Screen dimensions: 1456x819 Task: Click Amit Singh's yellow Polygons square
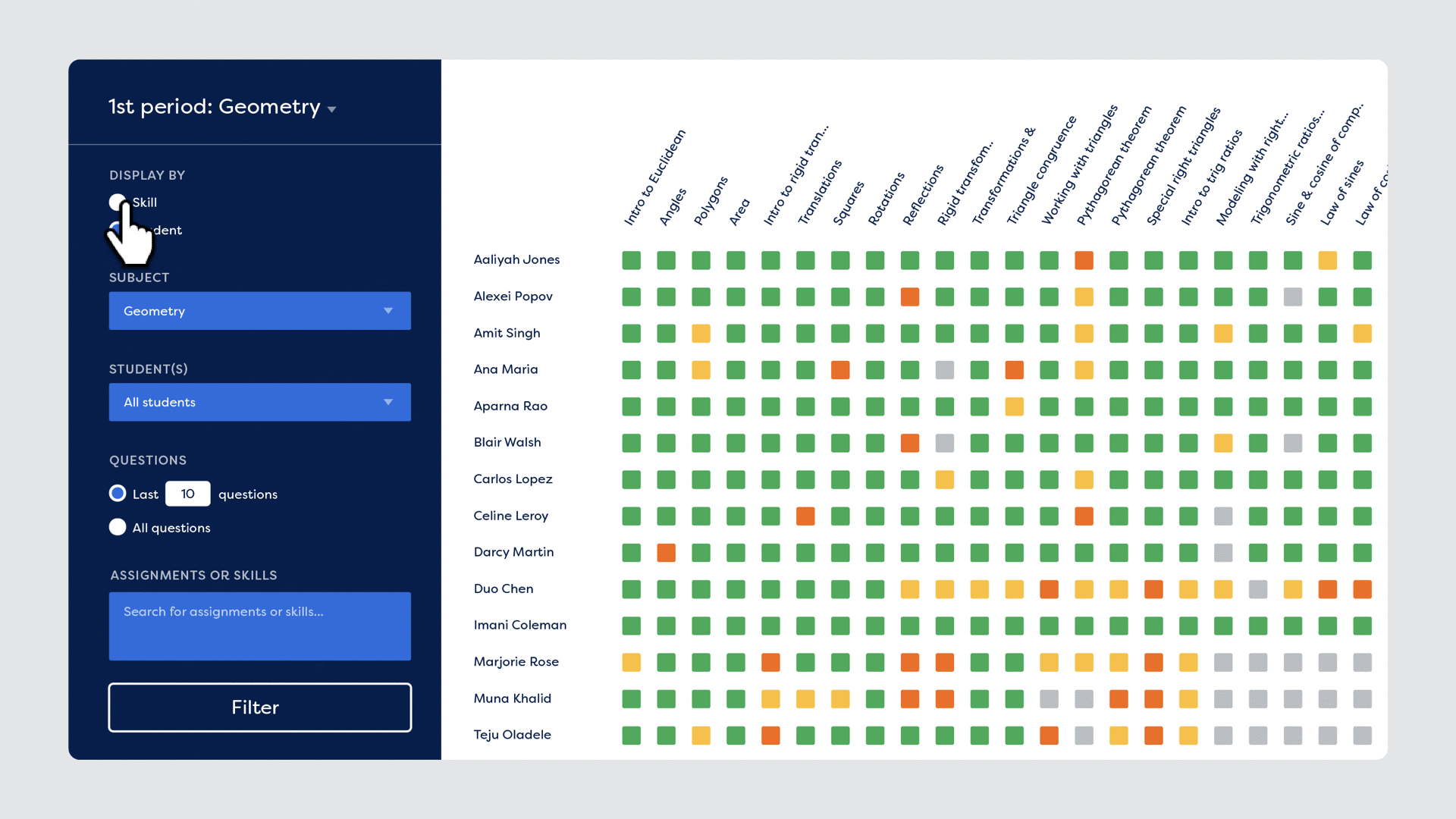tap(701, 333)
